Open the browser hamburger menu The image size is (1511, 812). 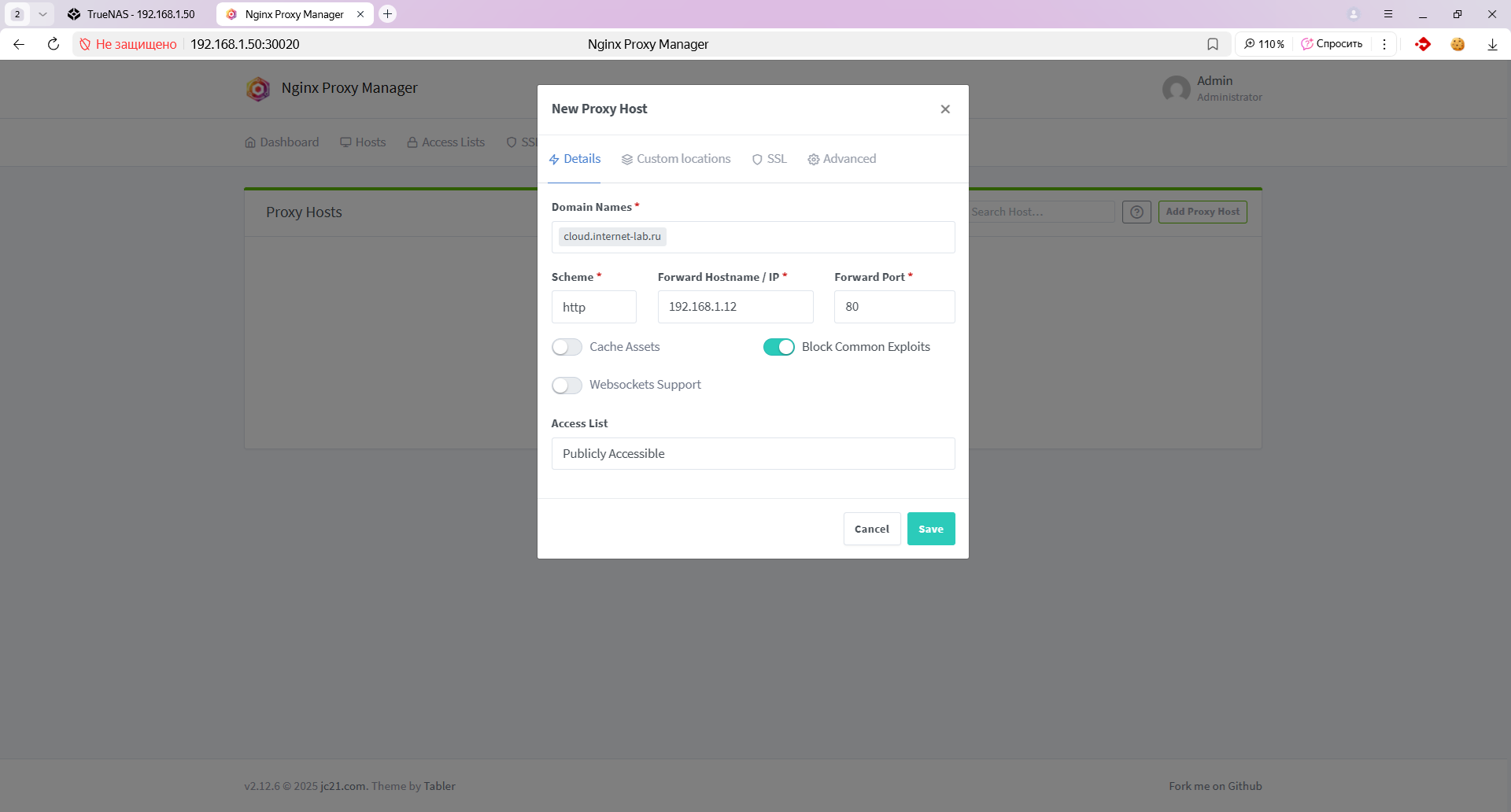pos(1388,14)
